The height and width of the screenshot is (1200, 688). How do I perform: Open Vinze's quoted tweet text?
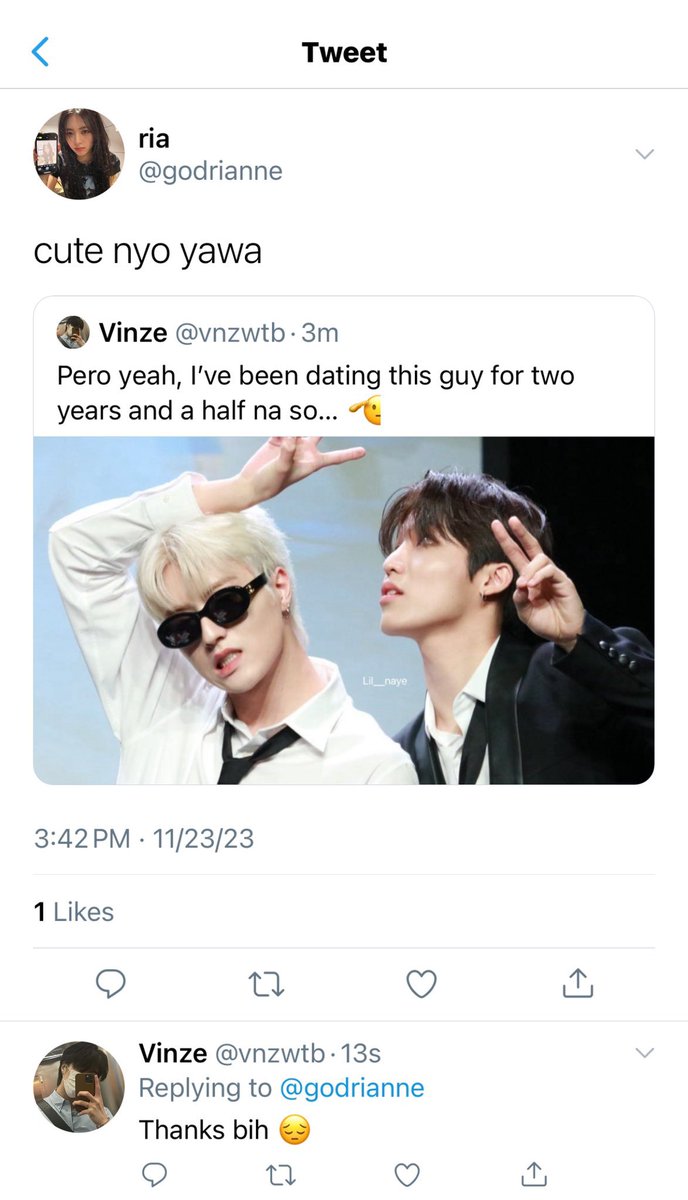click(316, 394)
